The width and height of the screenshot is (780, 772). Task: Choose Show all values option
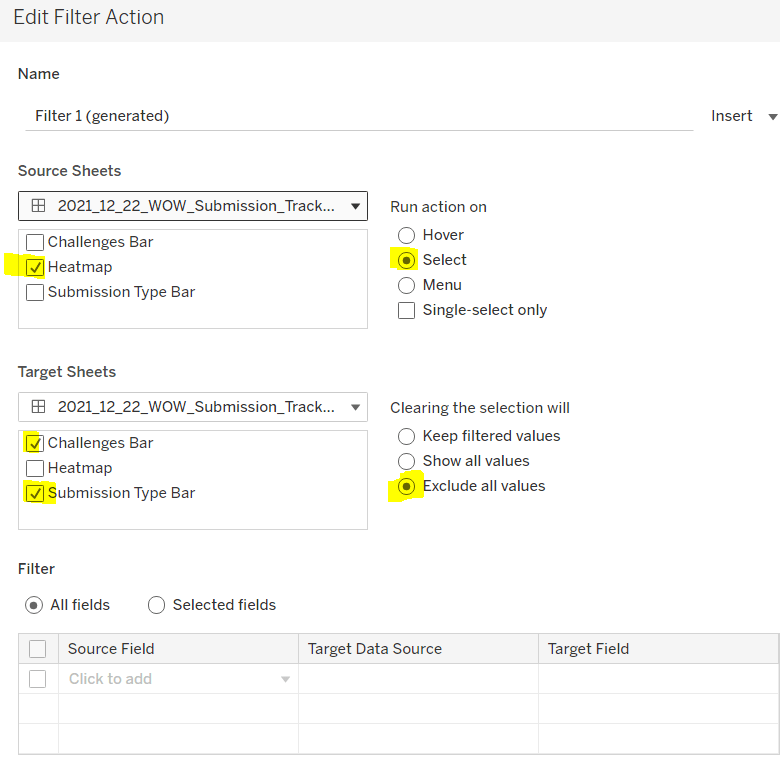(406, 461)
